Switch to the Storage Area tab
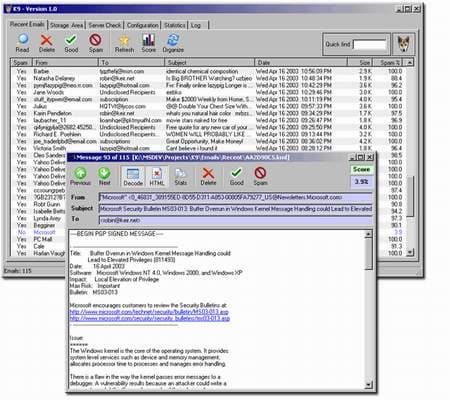 tap(66, 25)
